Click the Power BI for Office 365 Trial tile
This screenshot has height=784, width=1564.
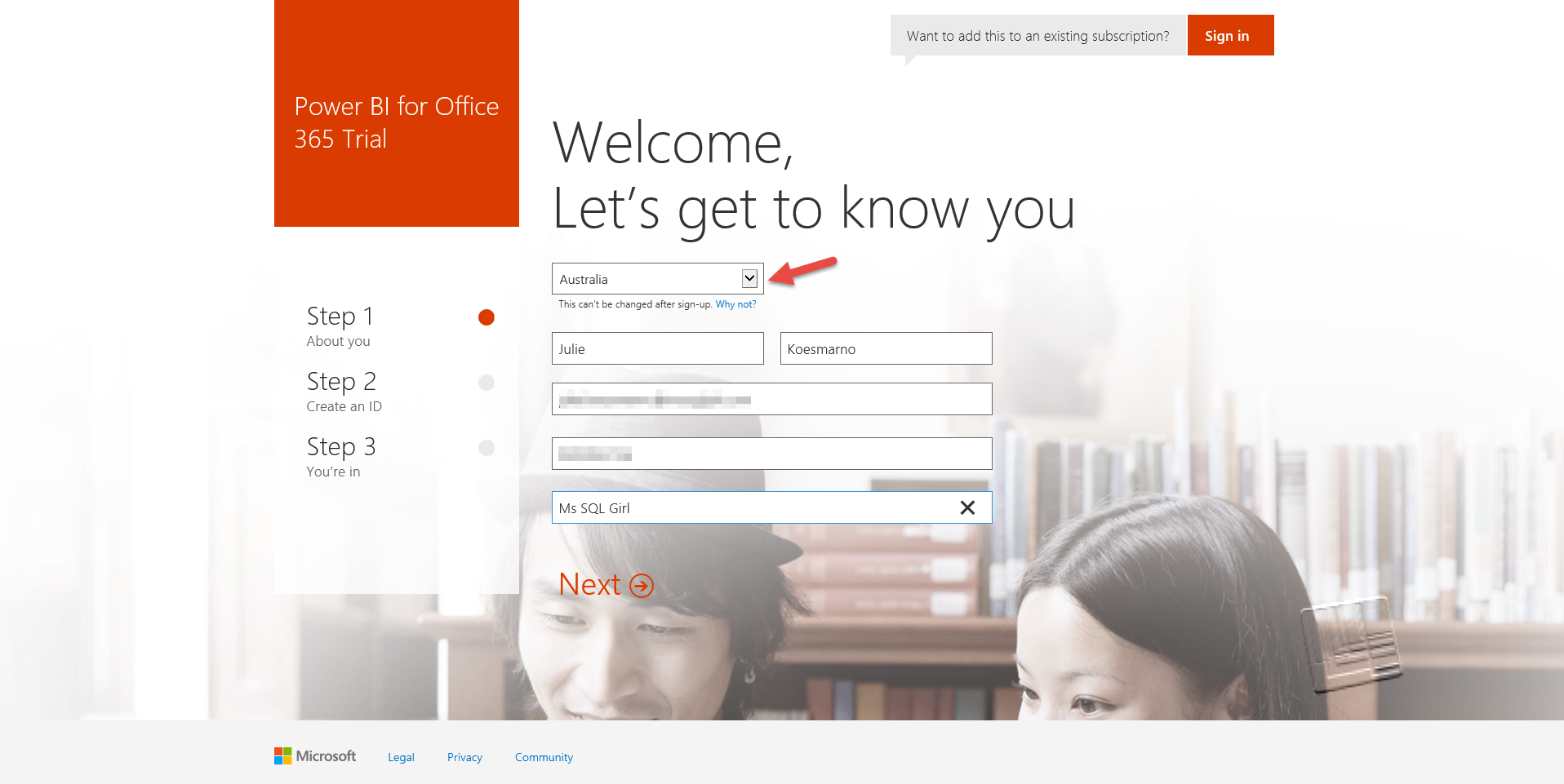[x=397, y=113]
